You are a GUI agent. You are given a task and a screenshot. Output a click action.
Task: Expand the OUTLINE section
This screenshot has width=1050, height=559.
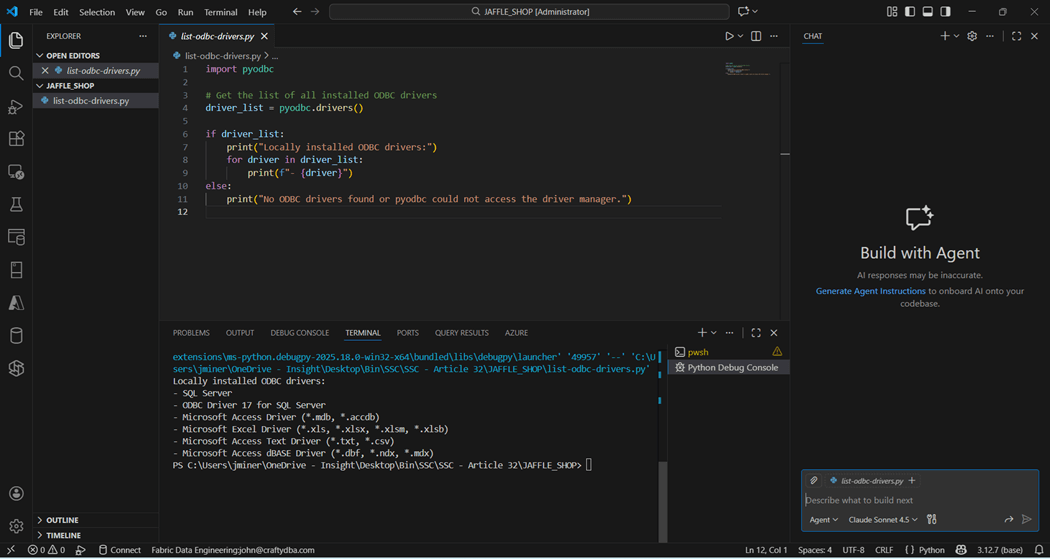point(62,520)
